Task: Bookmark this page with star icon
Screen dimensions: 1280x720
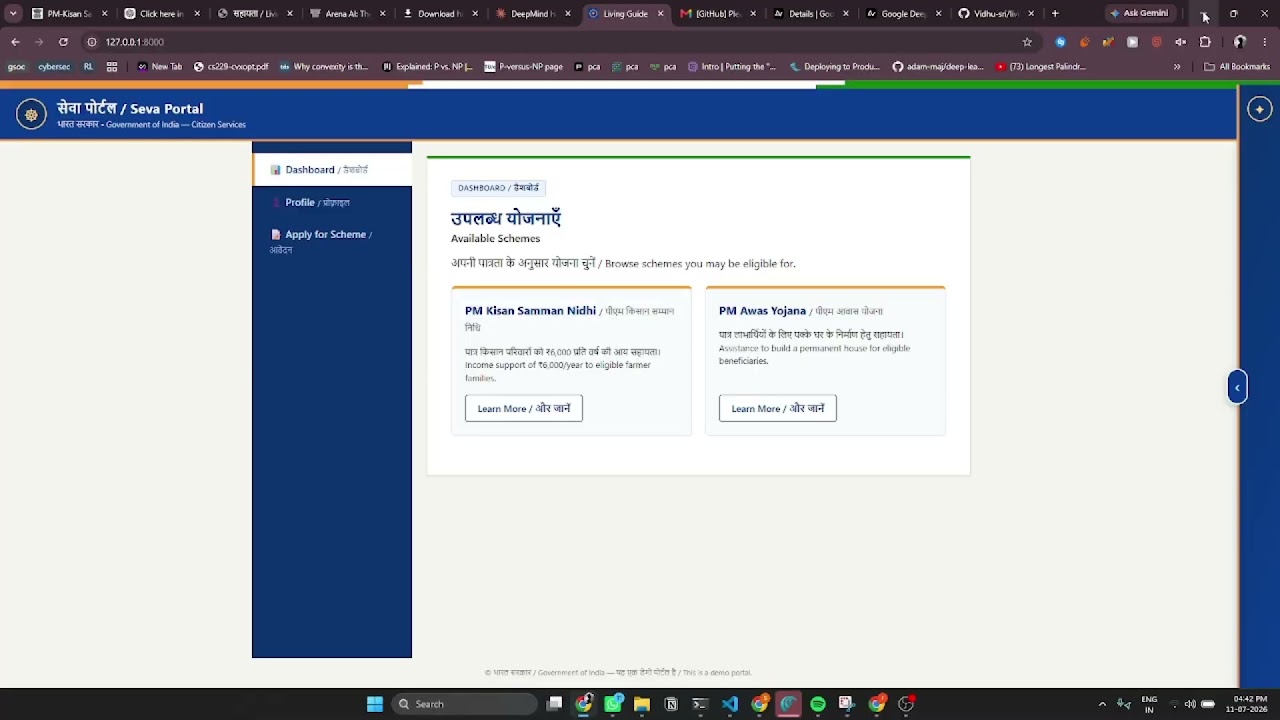Action: coord(1027,42)
